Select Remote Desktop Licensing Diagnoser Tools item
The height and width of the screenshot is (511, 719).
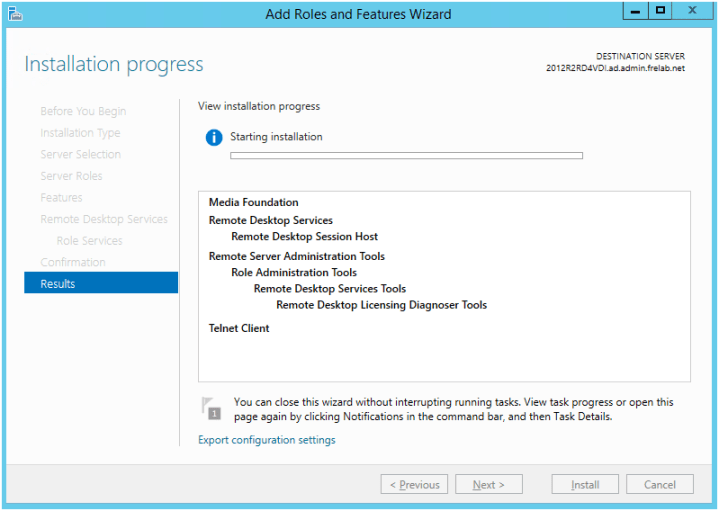pos(381,305)
